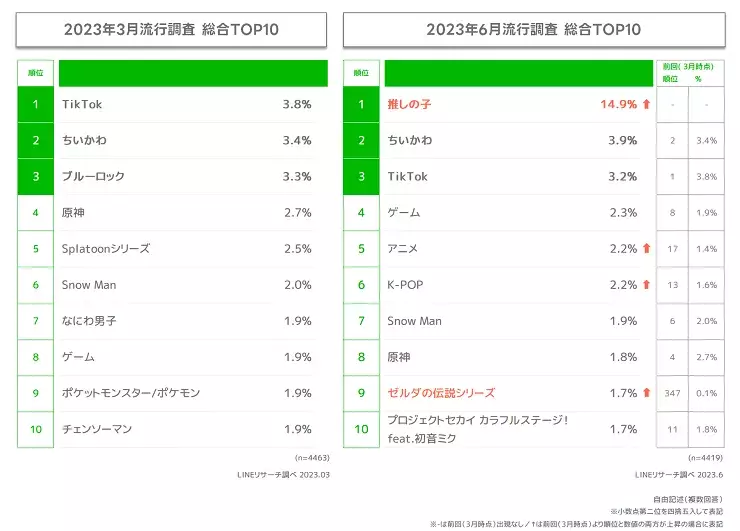Click the 前回(3月時点) column header
The height and width of the screenshot is (531, 740).
pos(690,66)
